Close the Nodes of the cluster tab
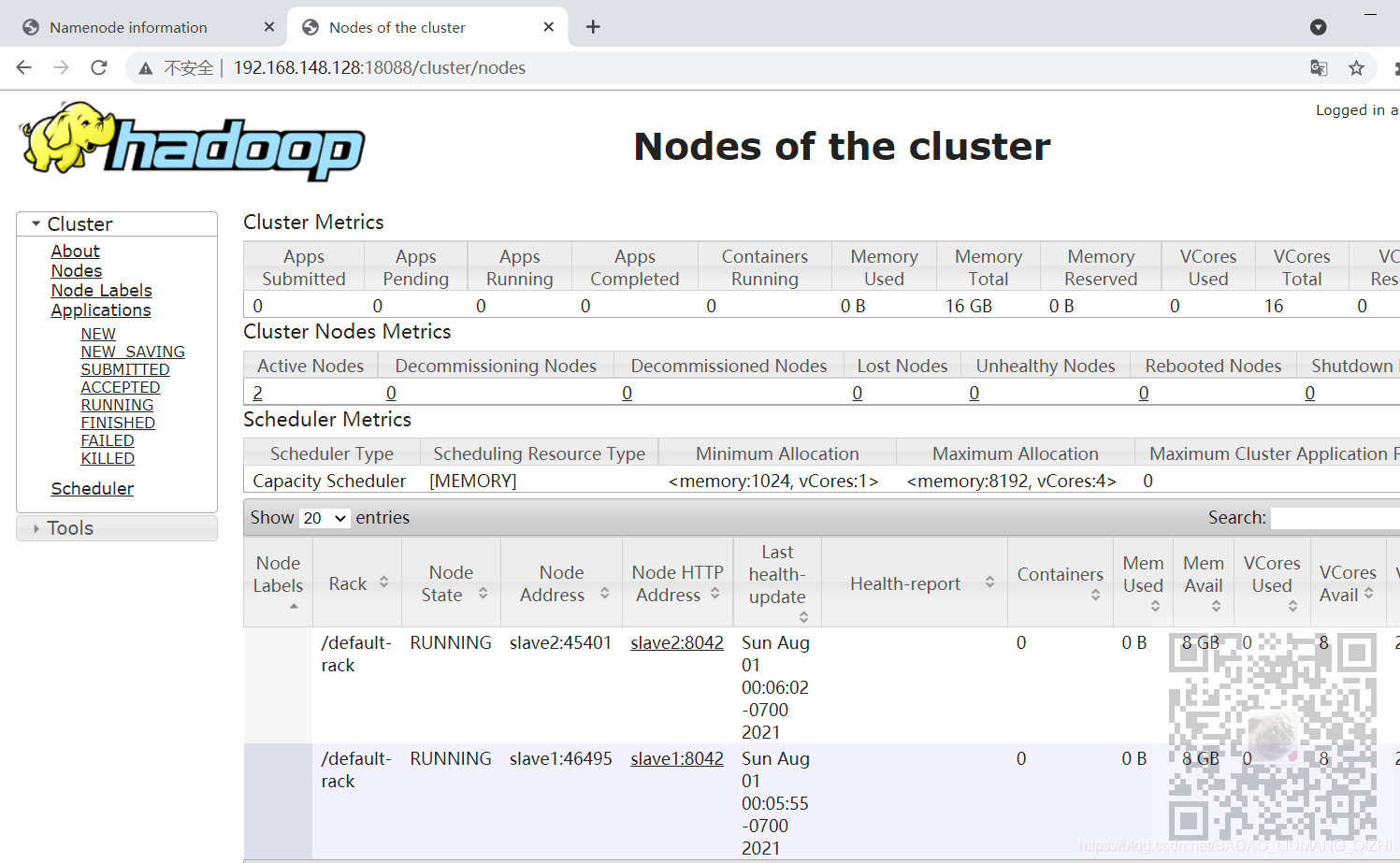Screen dimensions: 1400x863 click(x=549, y=27)
